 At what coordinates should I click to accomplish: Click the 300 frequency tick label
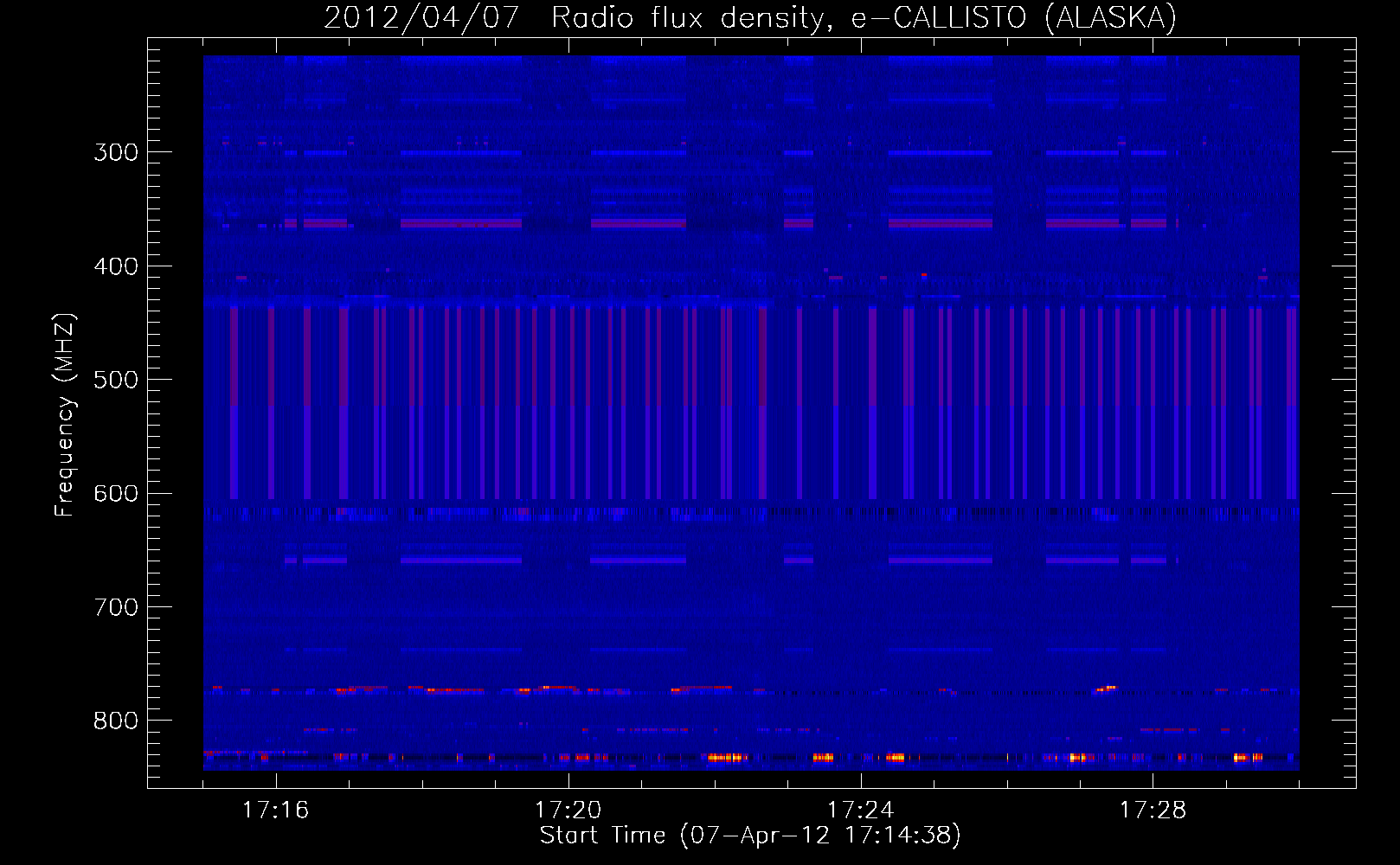pyautogui.click(x=116, y=152)
